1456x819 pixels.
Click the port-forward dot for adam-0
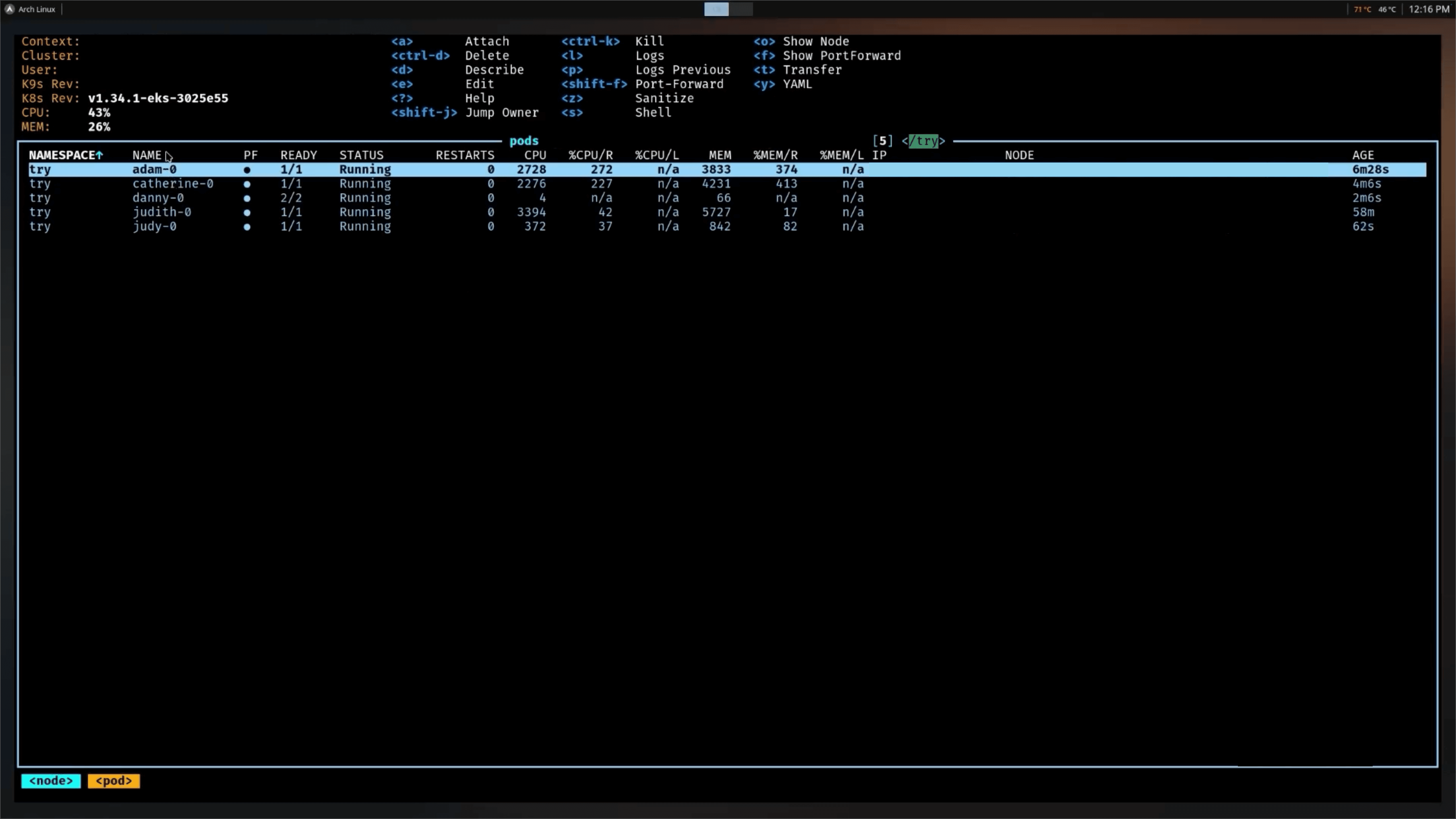click(x=247, y=169)
